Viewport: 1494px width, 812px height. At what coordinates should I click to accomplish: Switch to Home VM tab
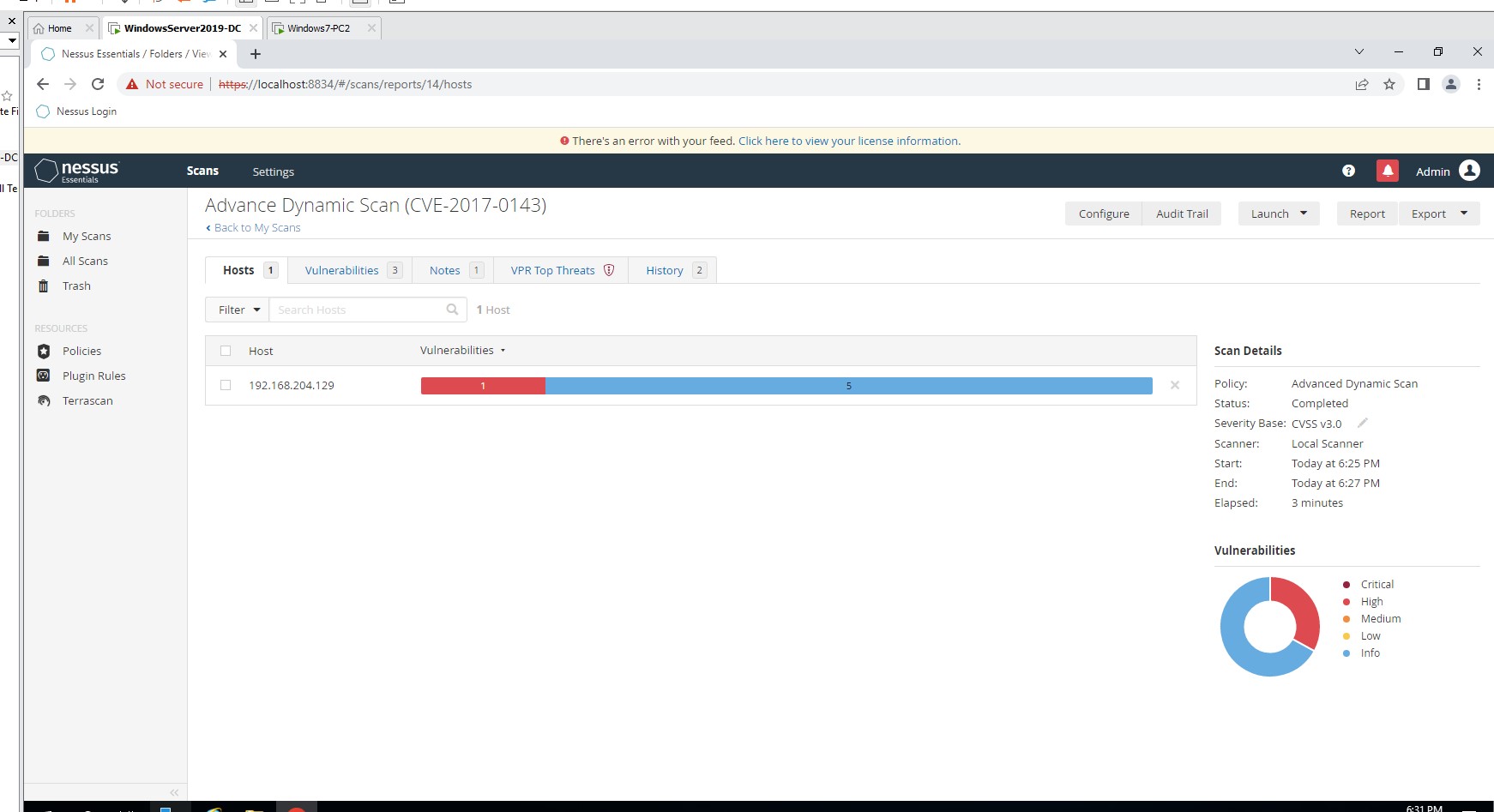pyautogui.click(x=62, y=28)
